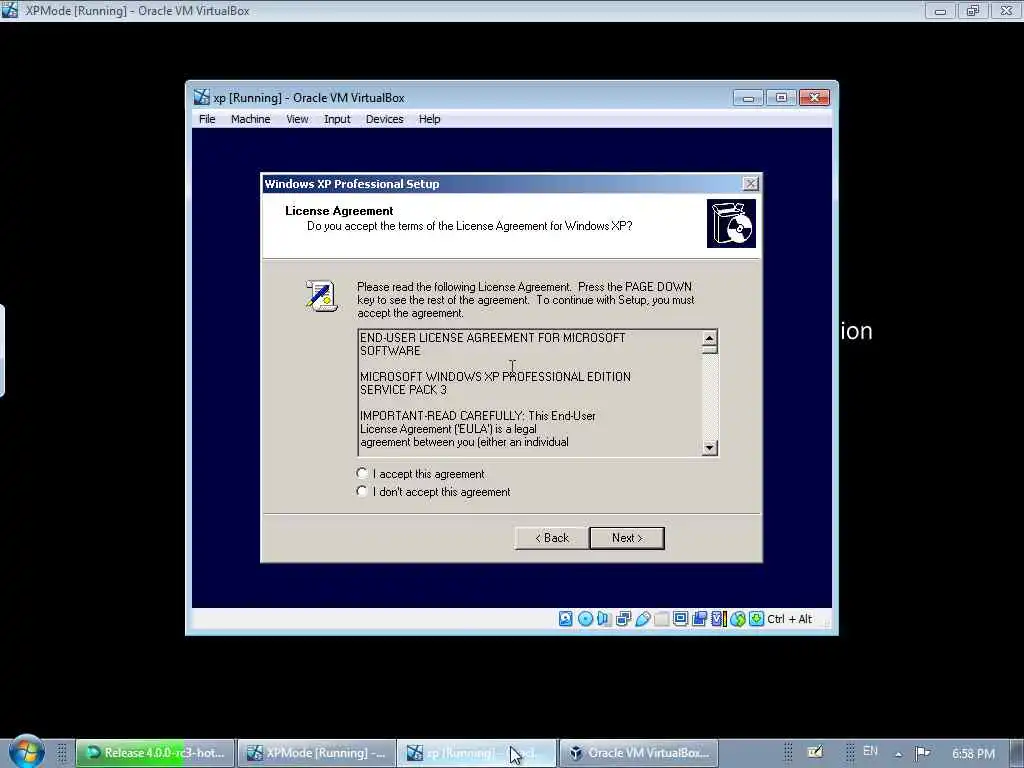Viewport: 1024px width, 768px height.
Task: Show hidden tray icons arrow
Action: pyautogui.click(x=899, y=754)
